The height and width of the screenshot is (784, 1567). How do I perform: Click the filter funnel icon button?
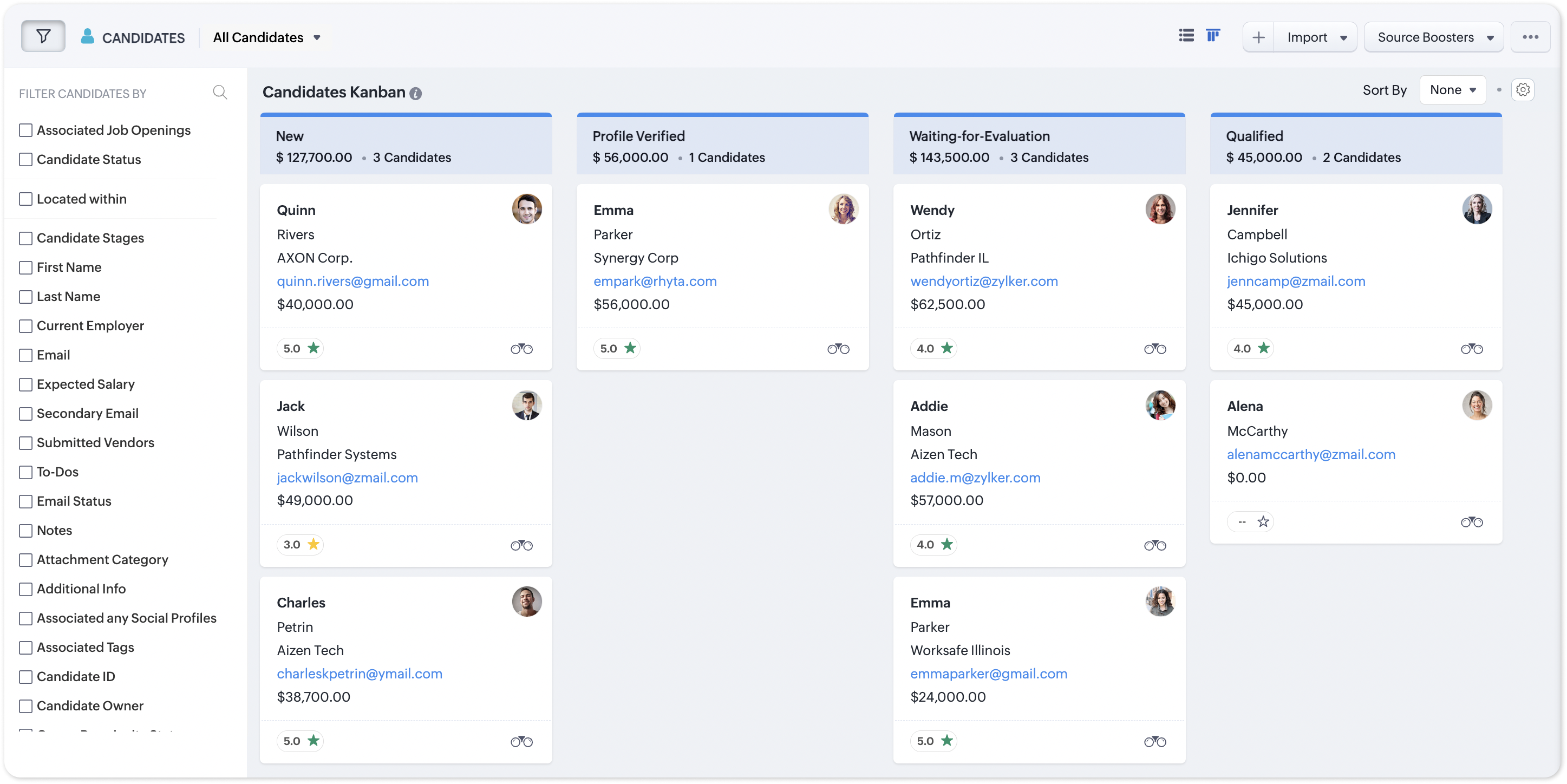[43, 36]
